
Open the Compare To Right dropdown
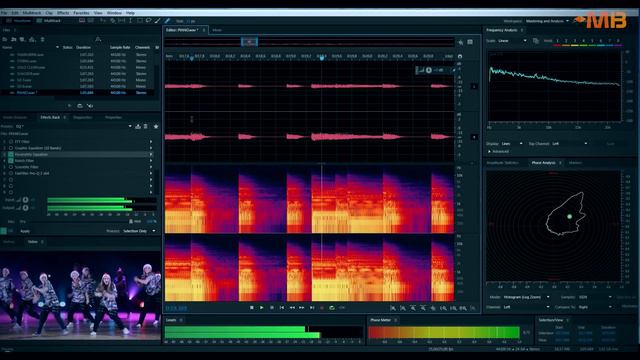pyautogui.click(x=595, y=307)
